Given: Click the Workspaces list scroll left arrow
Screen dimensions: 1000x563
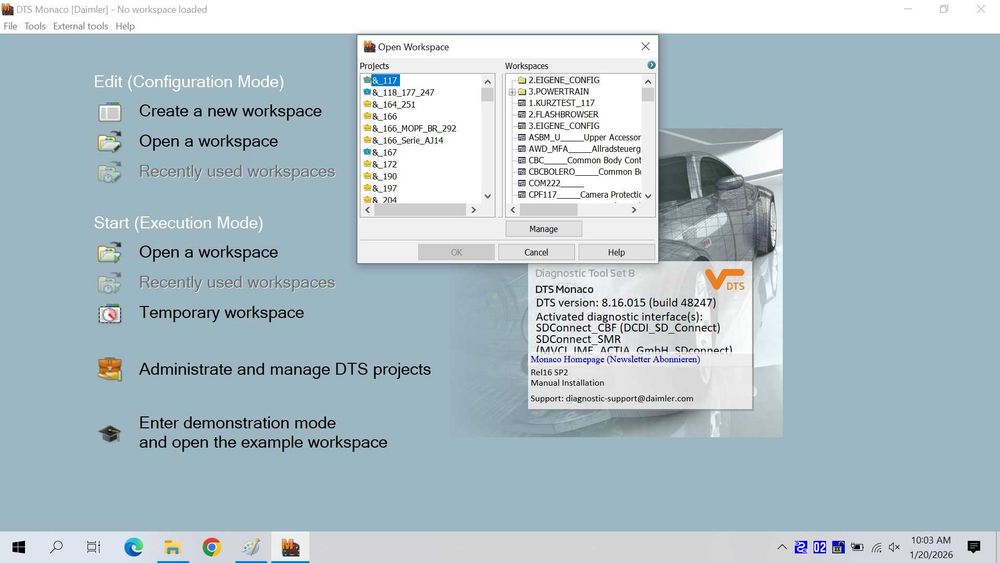Looking at the screenshot, I should pos(513,210).
